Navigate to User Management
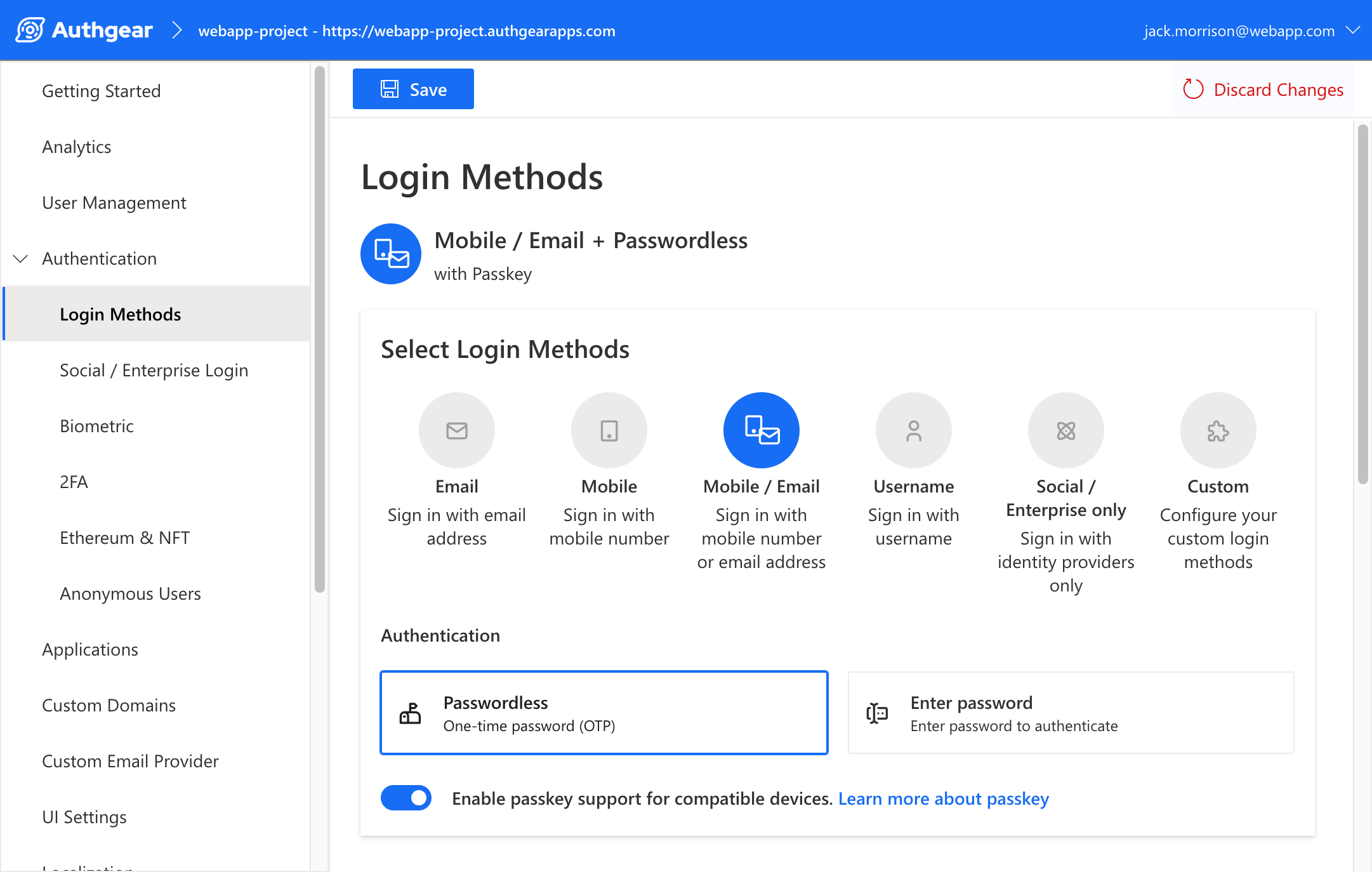1372x872 pixels. pos(114,202)
